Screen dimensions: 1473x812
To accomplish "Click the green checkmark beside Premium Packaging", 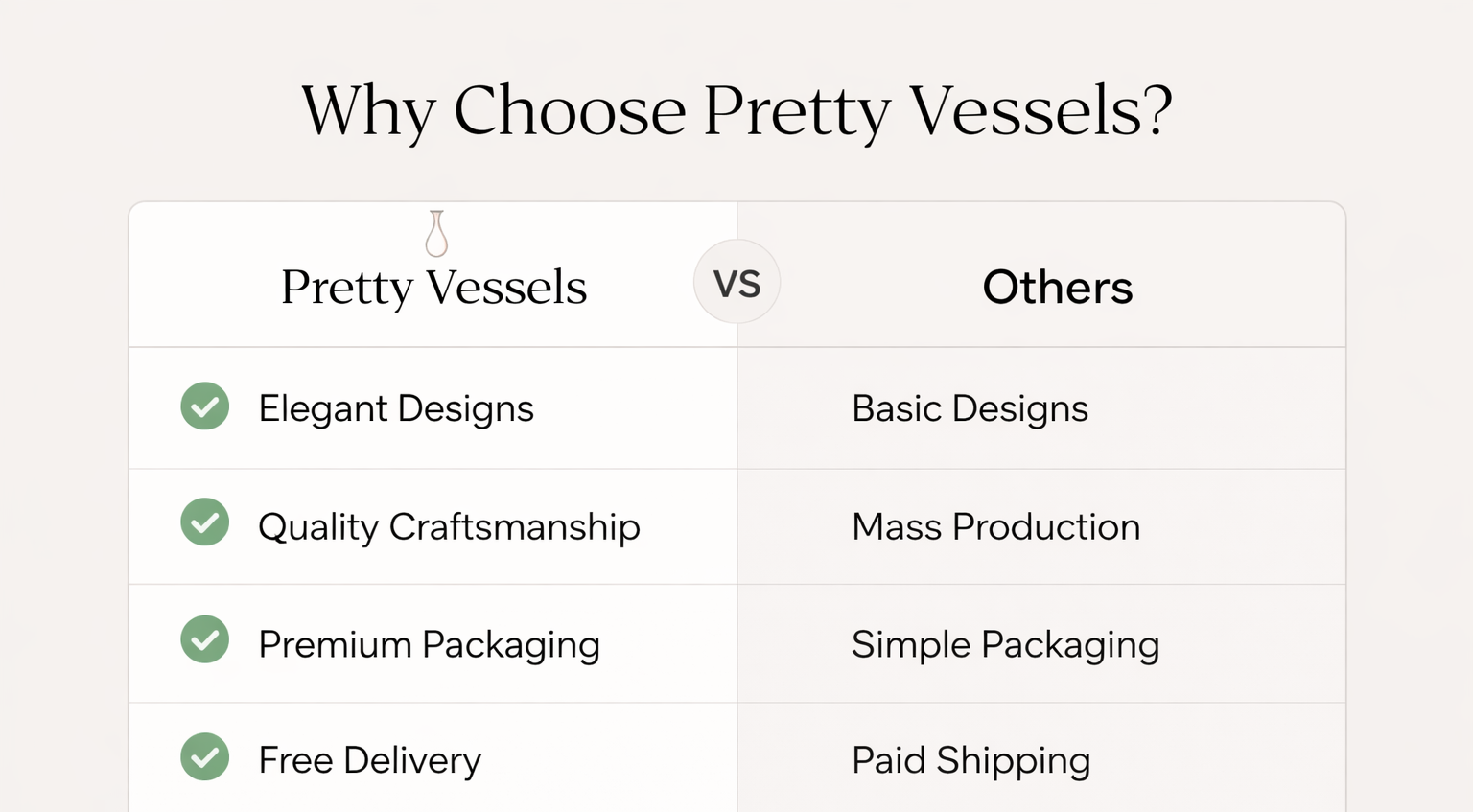I will [205, 639].
